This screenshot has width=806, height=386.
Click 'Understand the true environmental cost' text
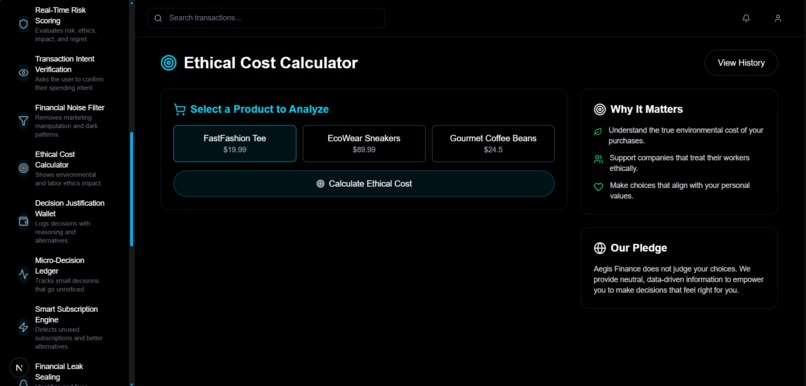click(686, 136)
